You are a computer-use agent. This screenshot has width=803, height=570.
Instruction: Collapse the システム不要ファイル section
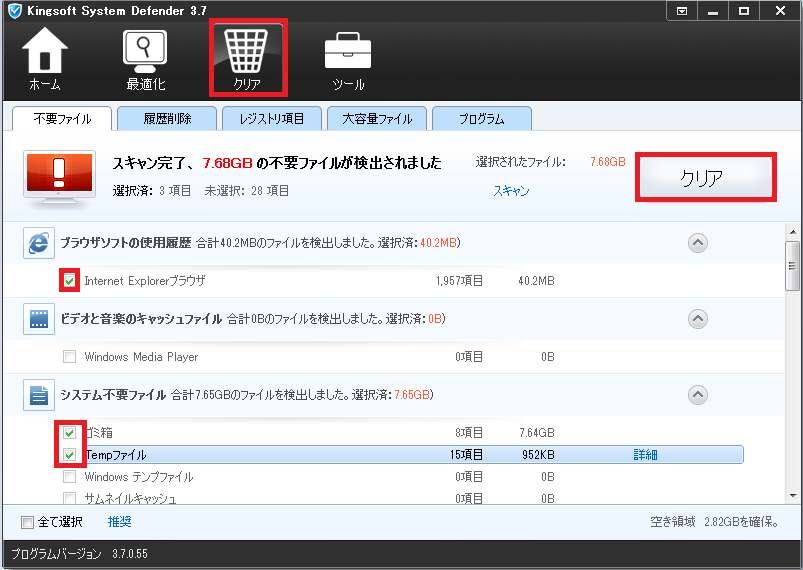click(698, 394)
